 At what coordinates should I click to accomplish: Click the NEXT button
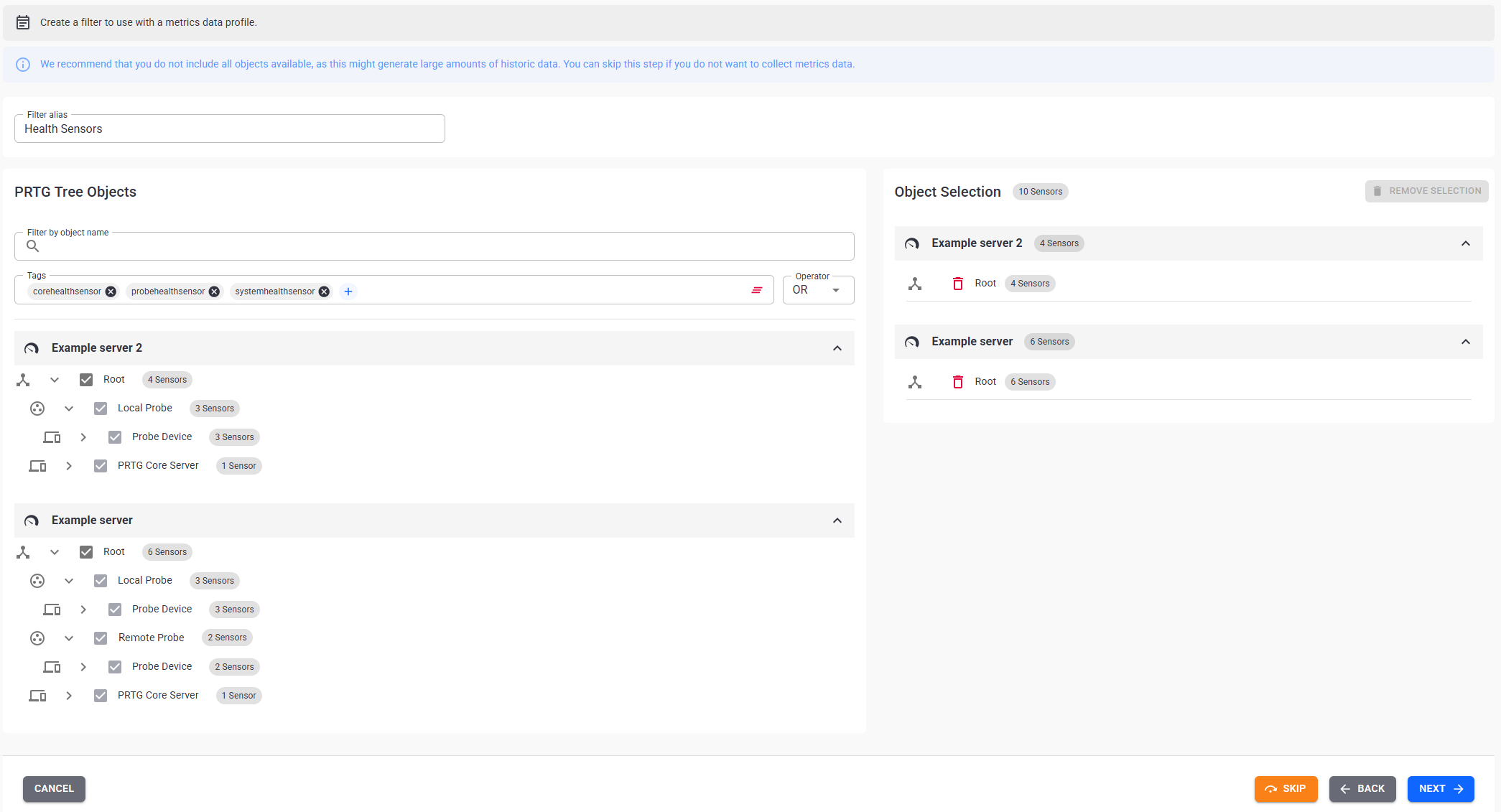[1441, 788]
